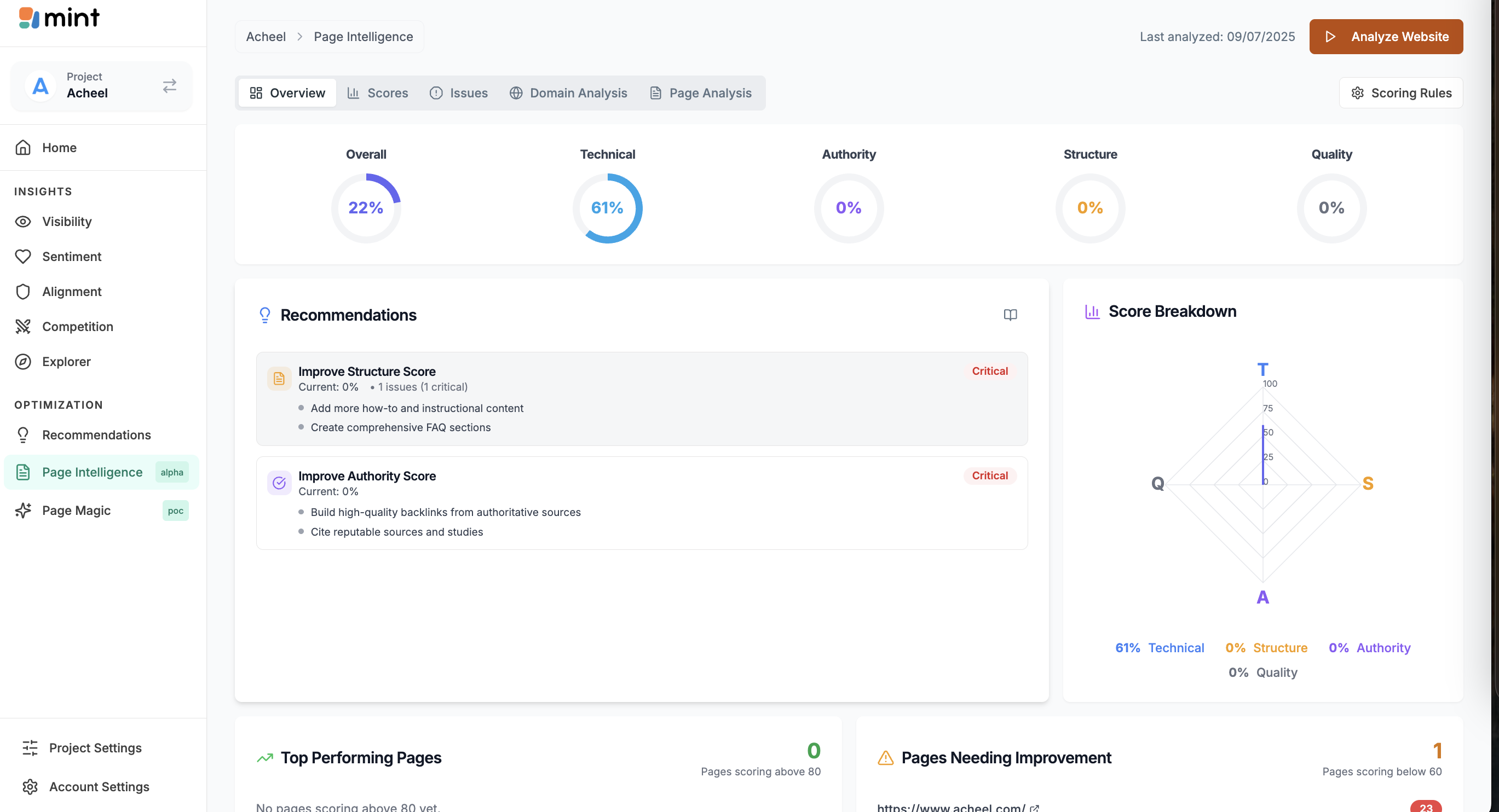
Task: Switch to the Scores tab
Action: click(x=377, y=93)
